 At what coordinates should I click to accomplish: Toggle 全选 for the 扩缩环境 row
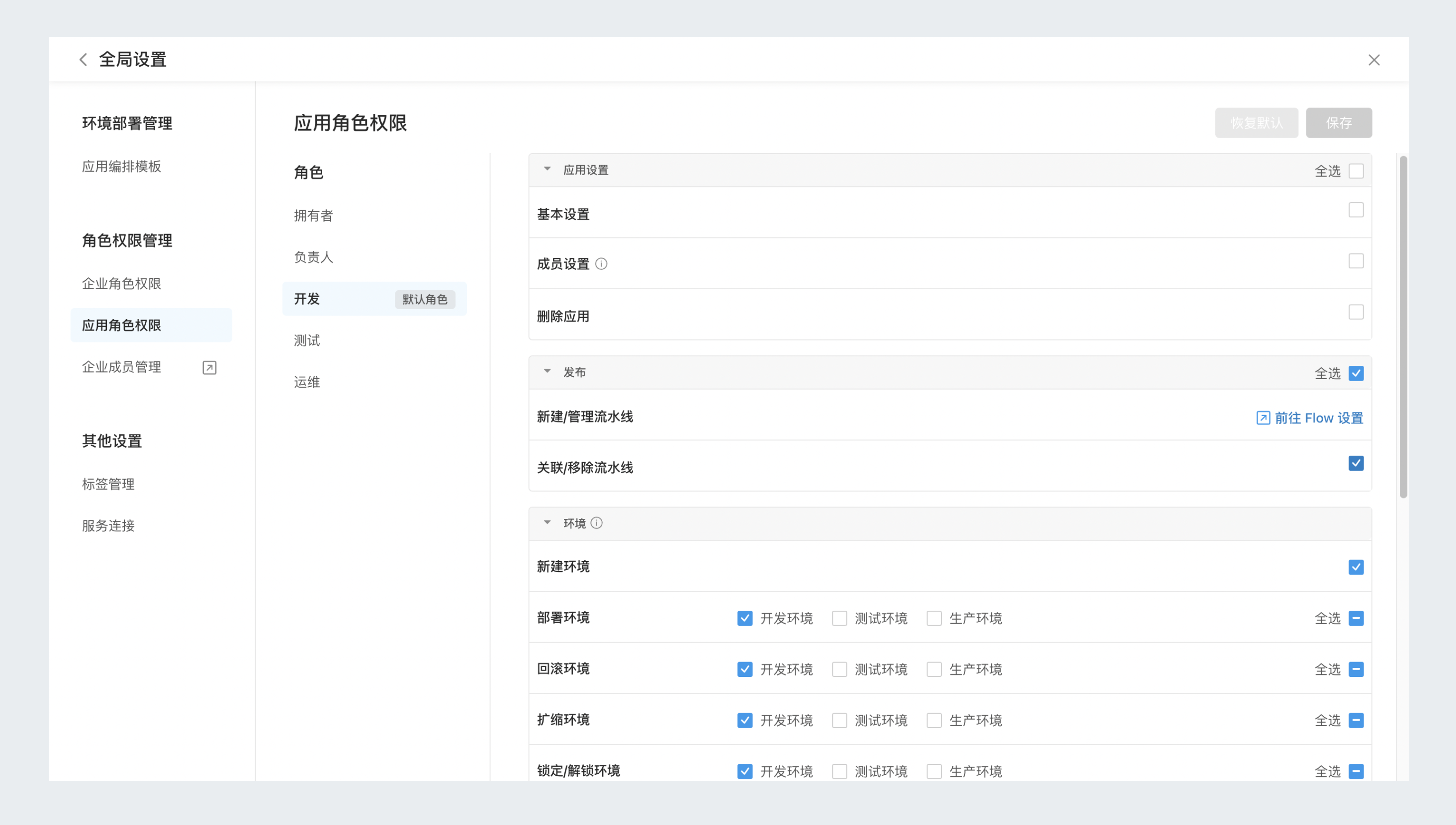pyautogui.click(x=1356, y=720)
